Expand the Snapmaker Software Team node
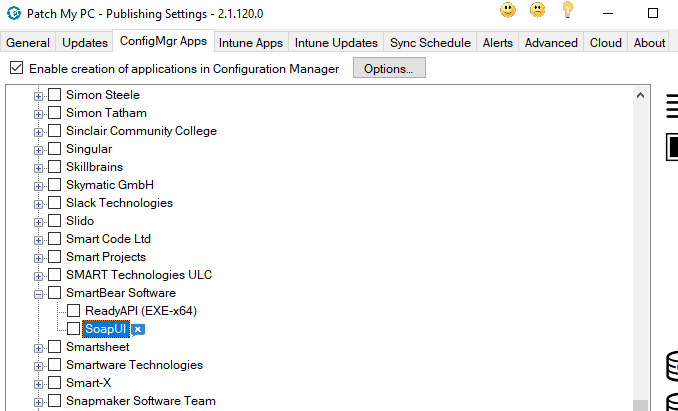Viewport: 678px width, 411px height. 38,403
